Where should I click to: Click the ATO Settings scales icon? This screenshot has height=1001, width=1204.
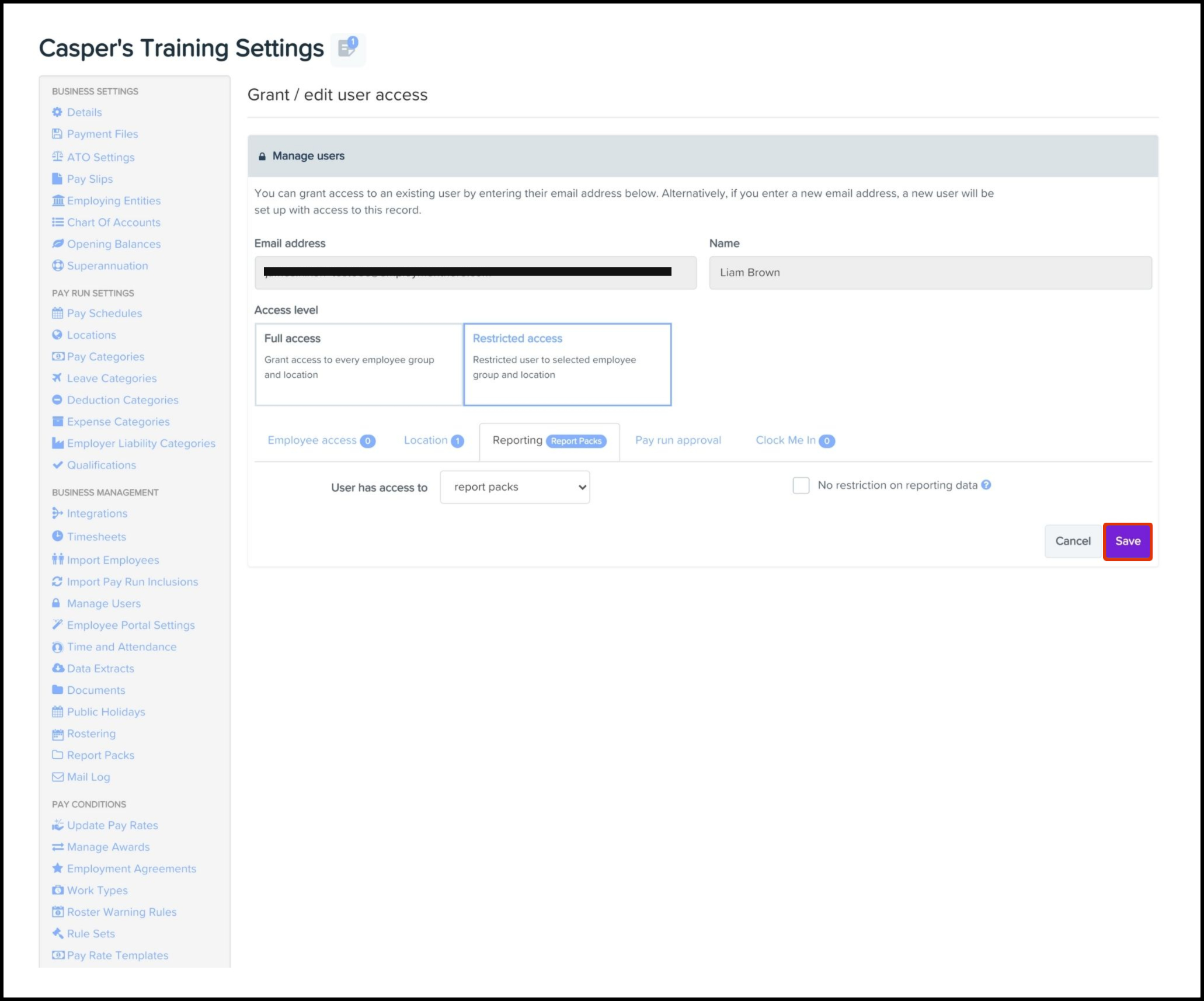57,157
